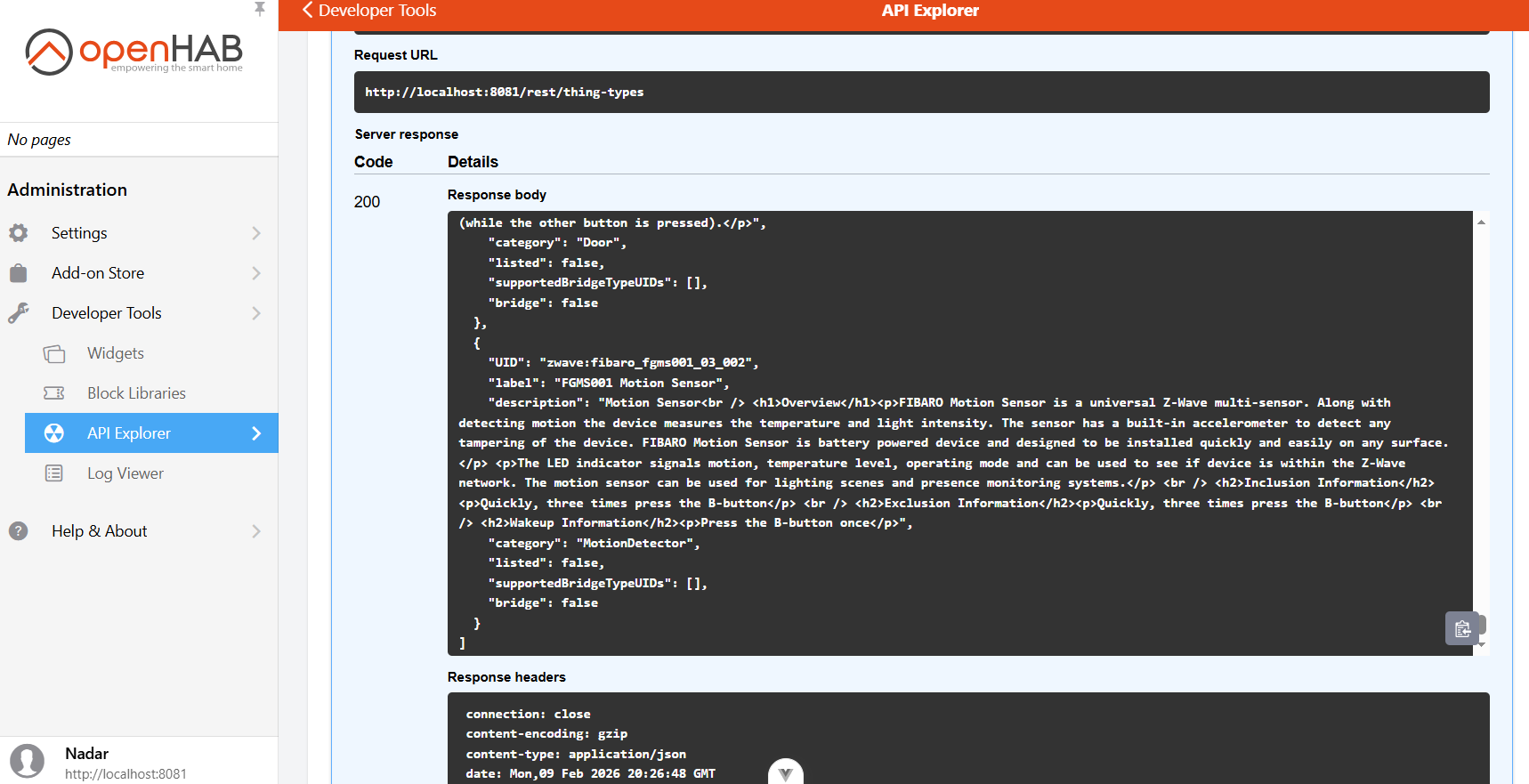Click the response body scrollbar up arrow
The height and width of the screenshot is (784, 1529).
(x=1481, y=222)
